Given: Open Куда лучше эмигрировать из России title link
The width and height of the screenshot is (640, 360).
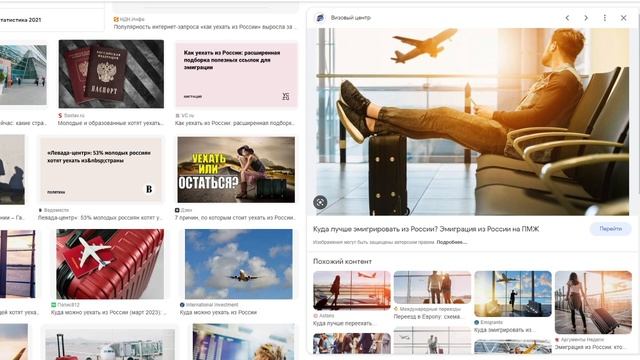Looking at the screenshot, I should click(x=426, y=229).
